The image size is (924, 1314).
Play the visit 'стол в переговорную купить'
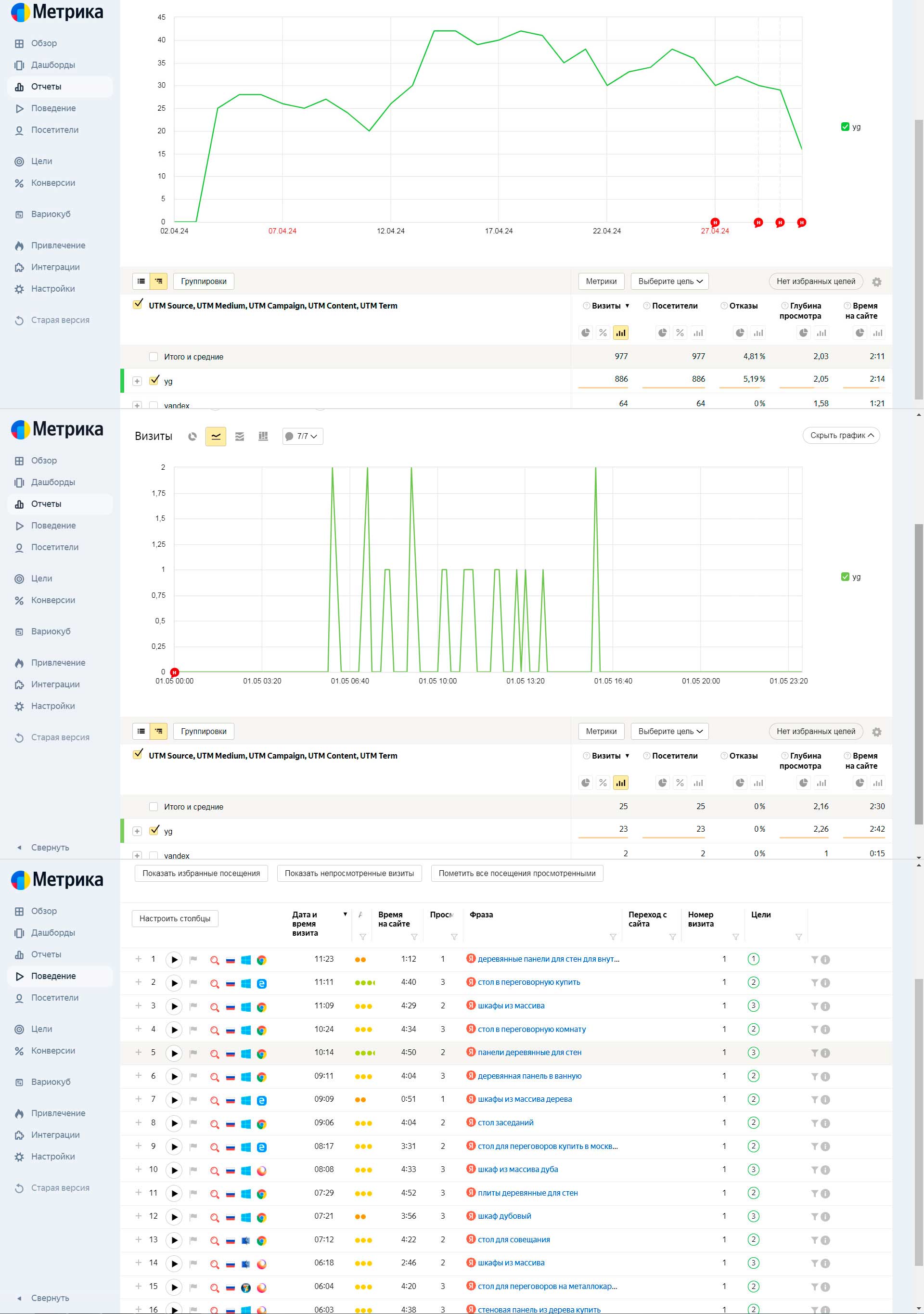pos(174,983)
